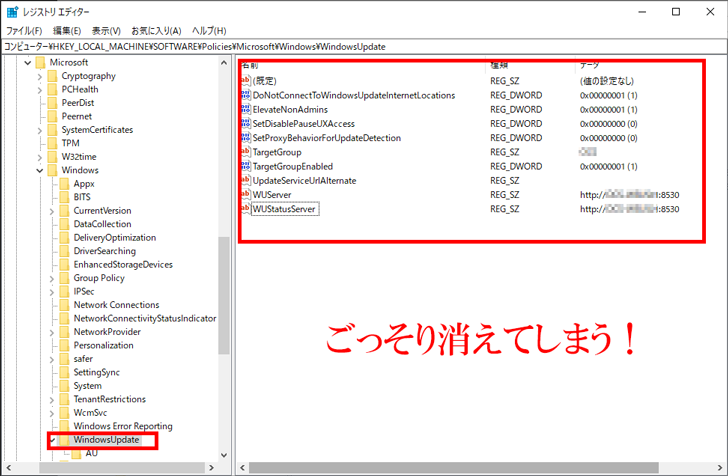Click the values pane scroll-left arrow
The height and width of the screenshot is (476, 728).
coord(242,467)
